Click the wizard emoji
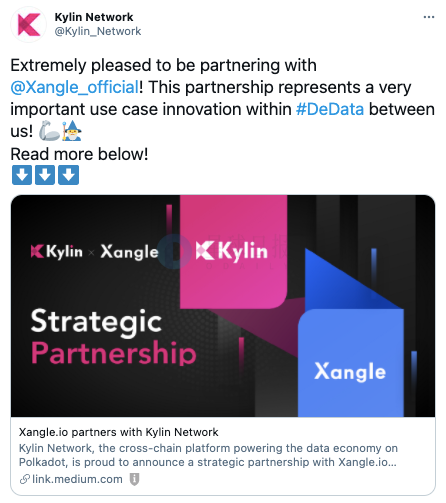The height and width of the screenshot is (503, 446). point(72,131)
